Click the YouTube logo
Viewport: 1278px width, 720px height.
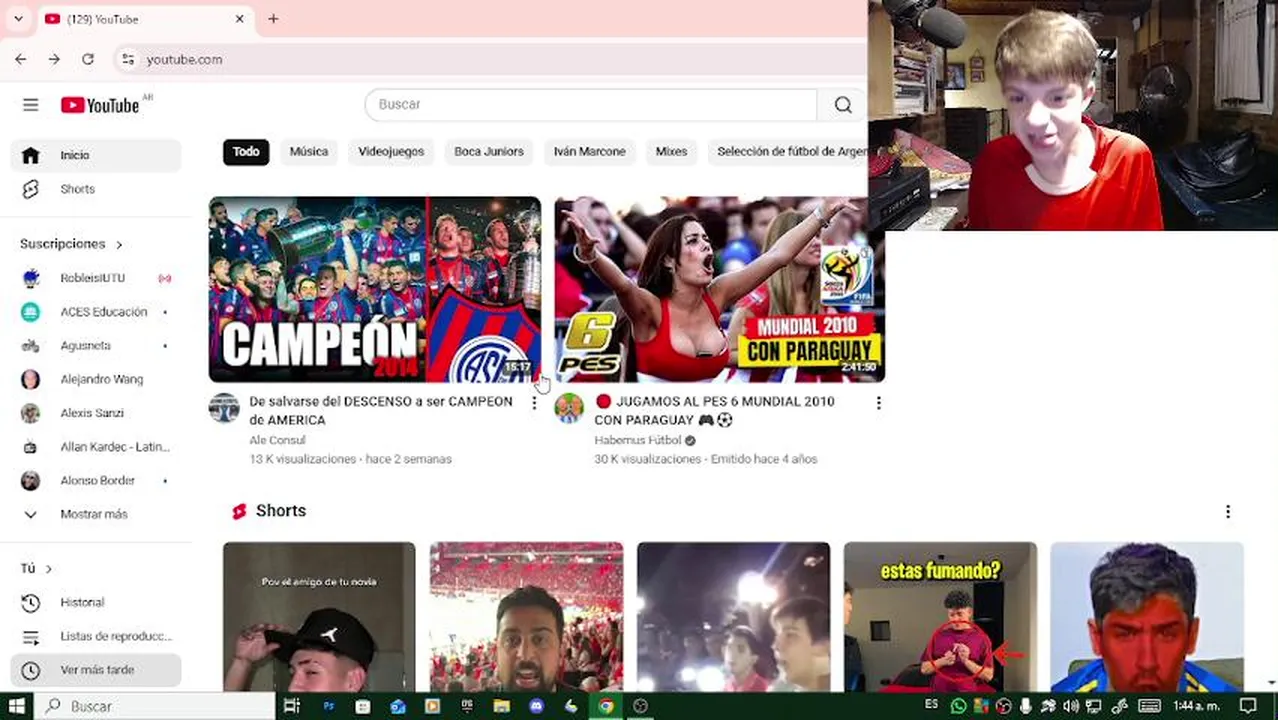100,105
